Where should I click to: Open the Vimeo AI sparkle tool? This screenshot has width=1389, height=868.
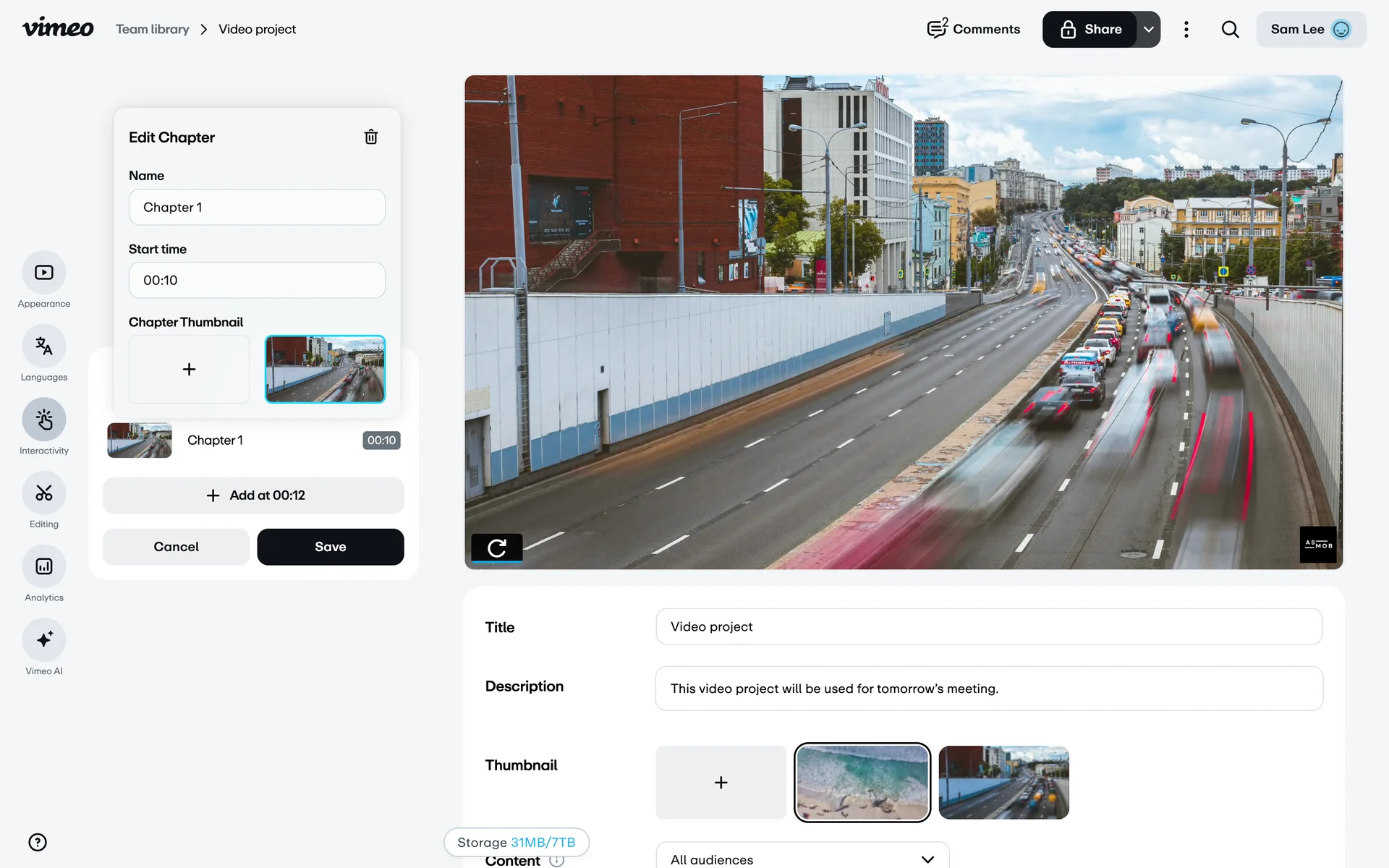[44, 640]
